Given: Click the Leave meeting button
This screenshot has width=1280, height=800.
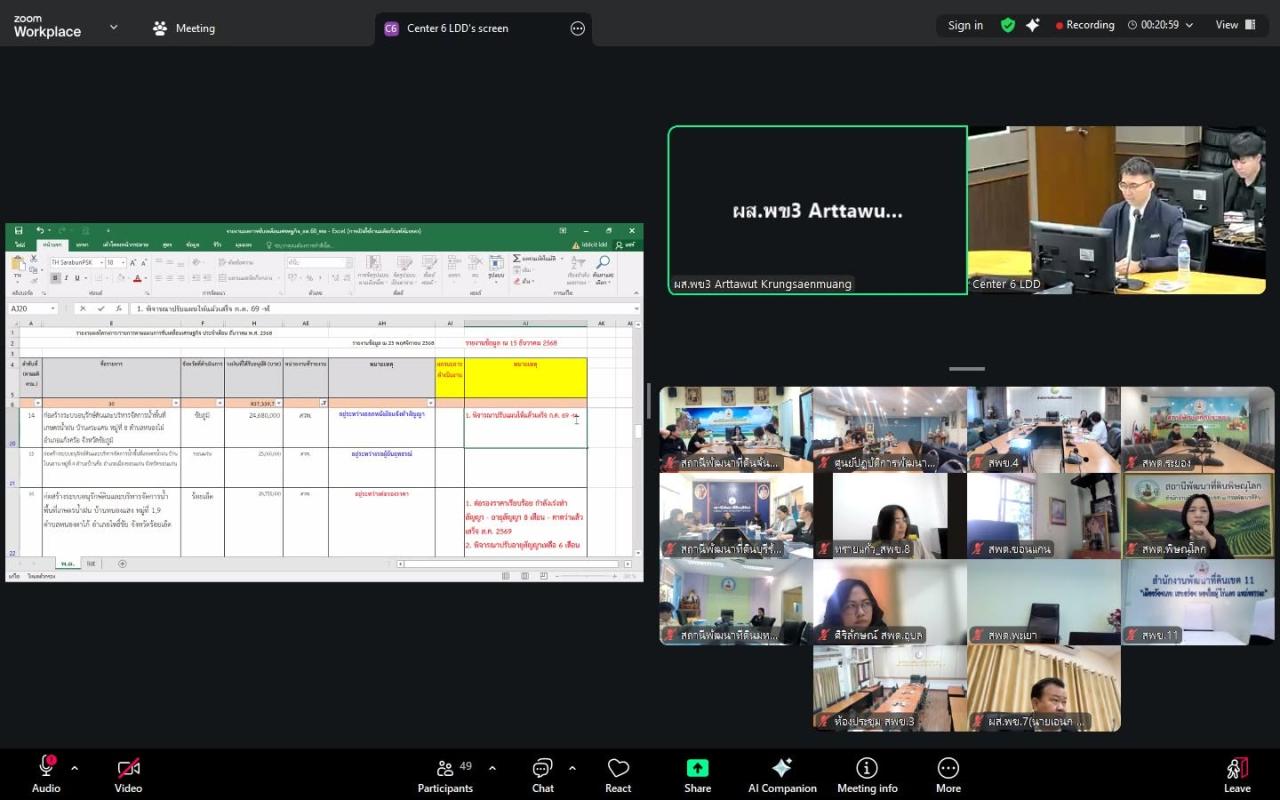Looking at the screenshot, I should (1237, 775).
